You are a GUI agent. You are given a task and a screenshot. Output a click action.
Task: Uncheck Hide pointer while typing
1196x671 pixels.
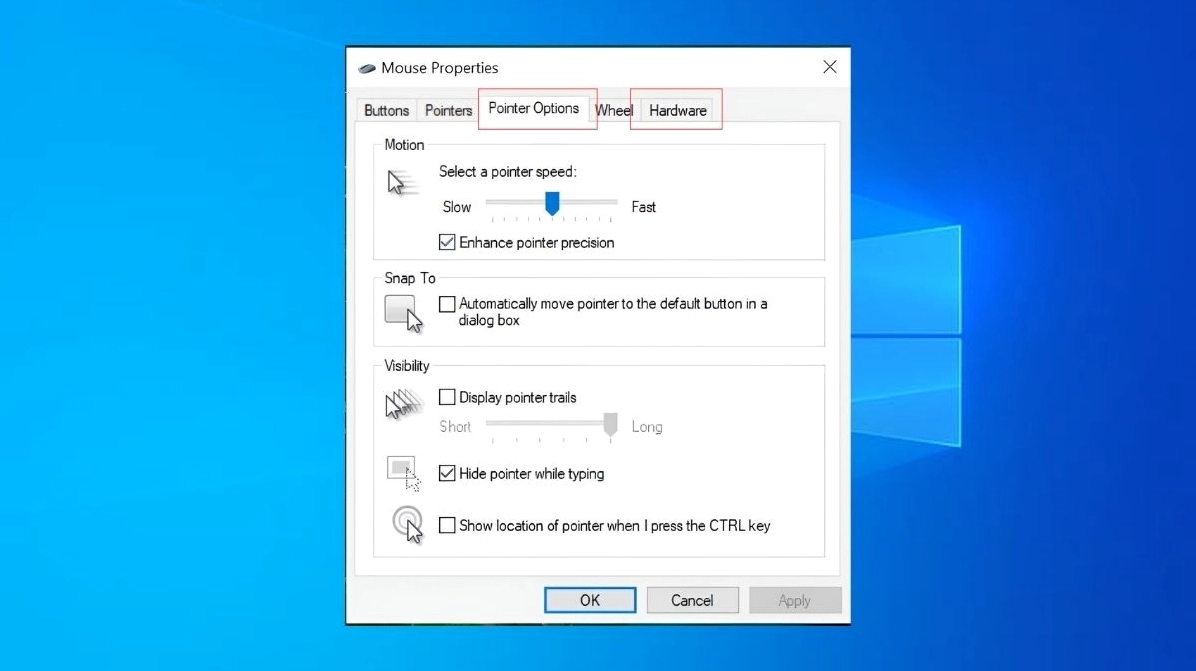click(447, 474)
